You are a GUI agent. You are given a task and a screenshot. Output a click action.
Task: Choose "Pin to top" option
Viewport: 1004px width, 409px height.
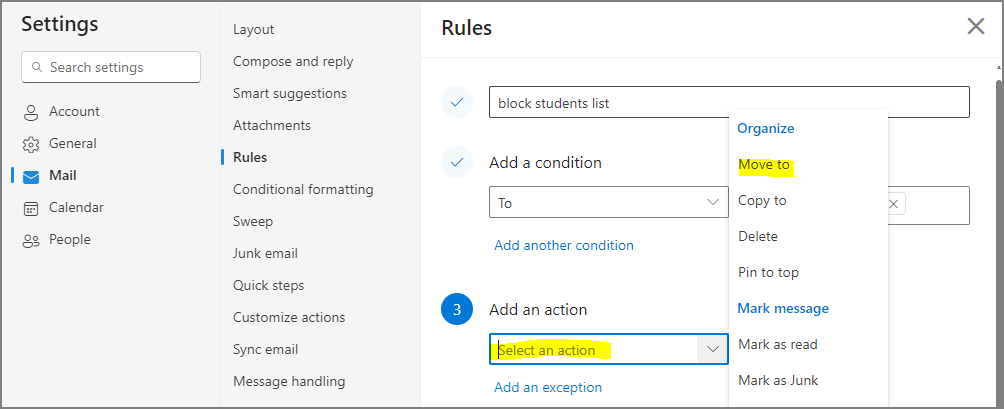pyautogui.click(x=768, y=273)
